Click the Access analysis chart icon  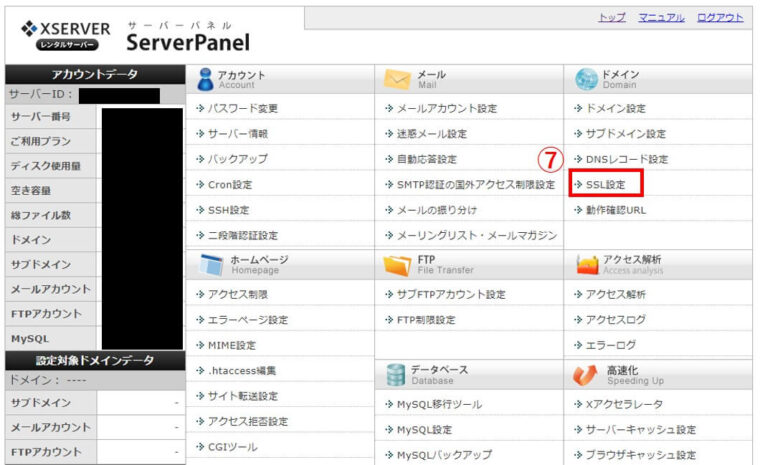[587, 265]
